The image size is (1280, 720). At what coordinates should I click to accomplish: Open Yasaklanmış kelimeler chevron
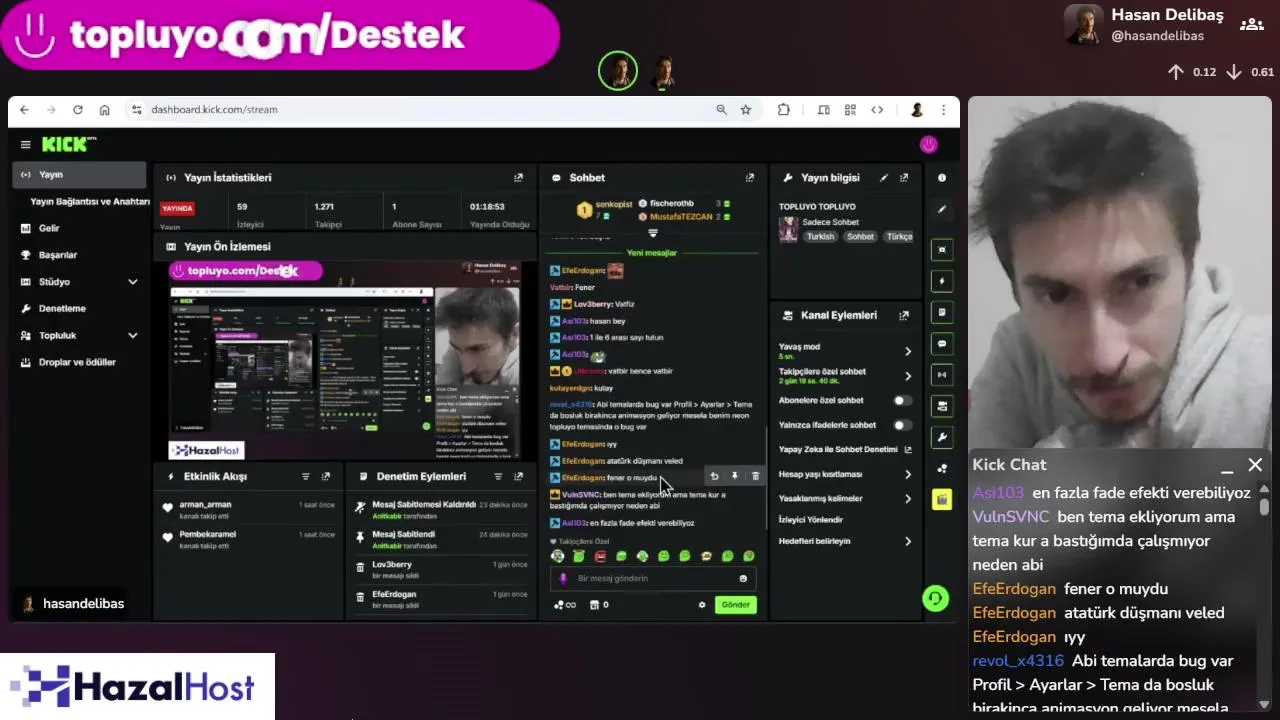point(908,498)
